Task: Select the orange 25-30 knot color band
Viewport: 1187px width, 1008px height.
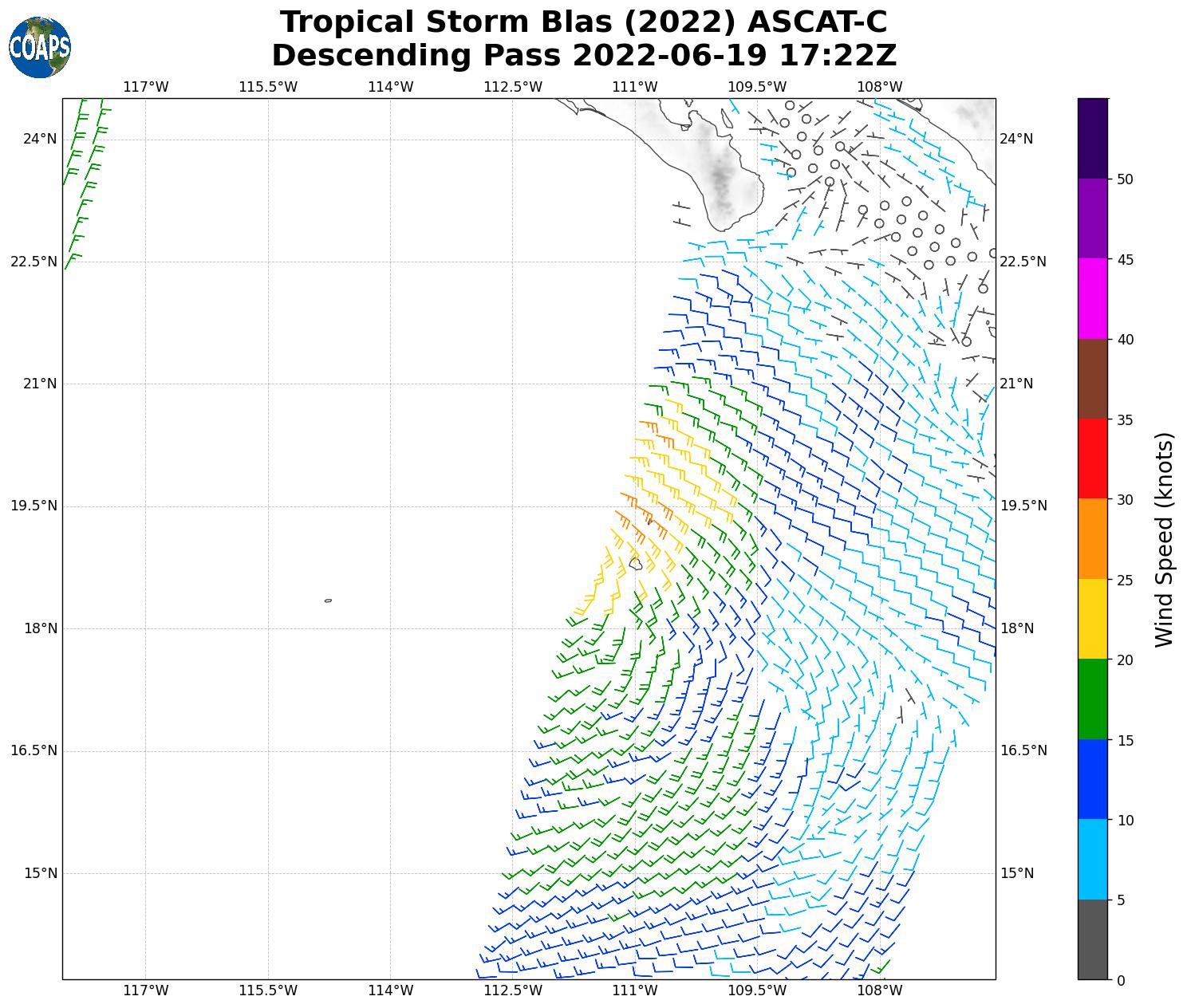Action: tap(1092, 538)
